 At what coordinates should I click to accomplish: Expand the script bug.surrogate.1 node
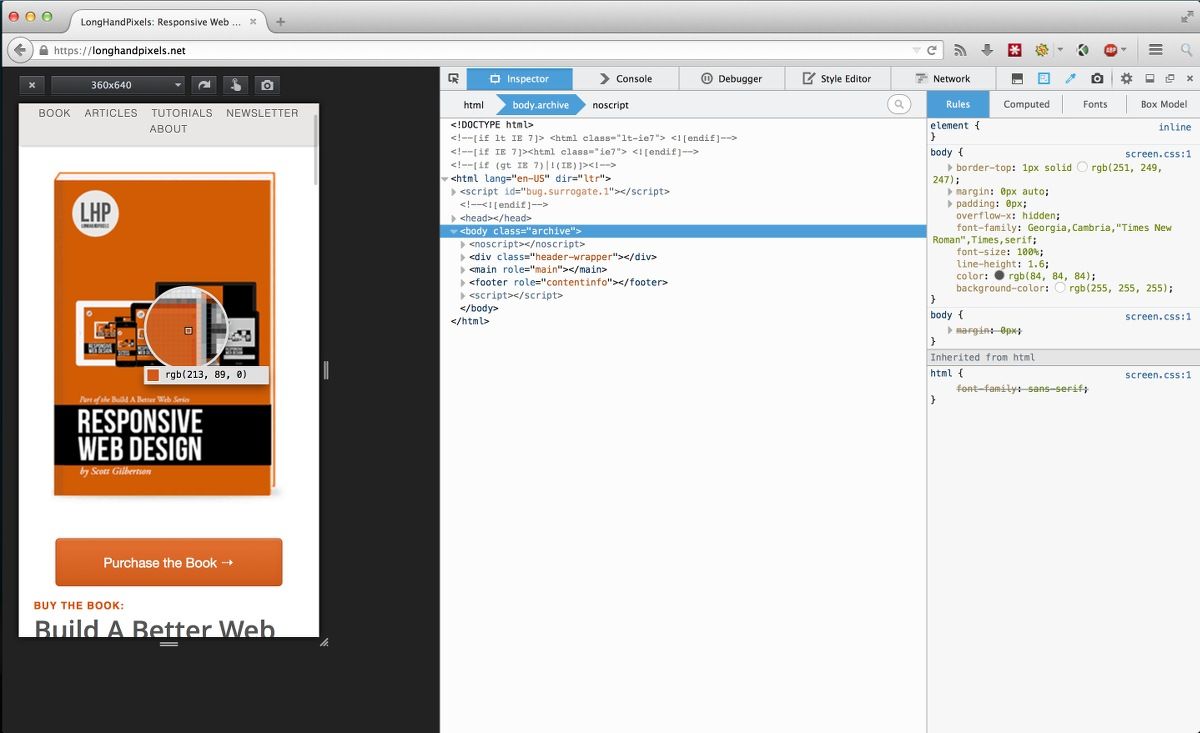pyautogui.click(x=454, y=192)
